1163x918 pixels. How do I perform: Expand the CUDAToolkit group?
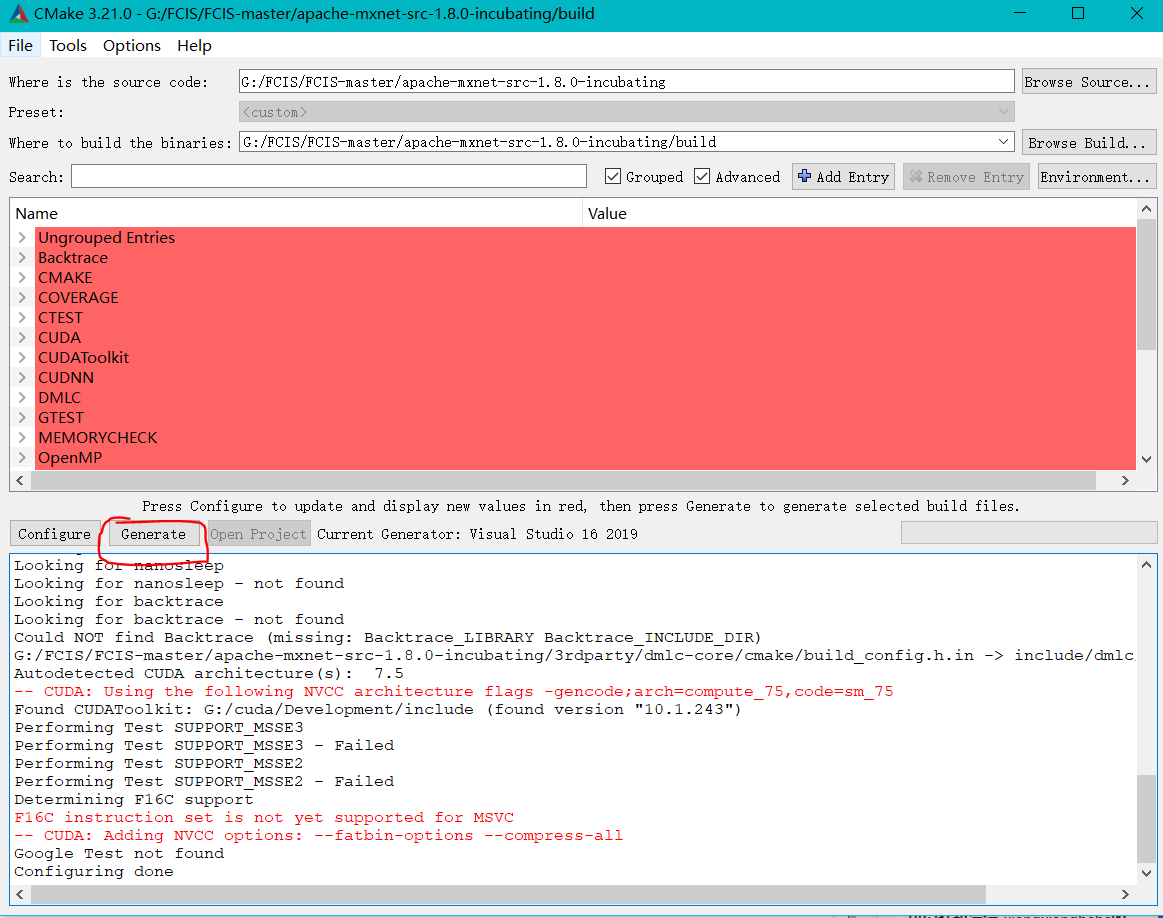(22, 357)
